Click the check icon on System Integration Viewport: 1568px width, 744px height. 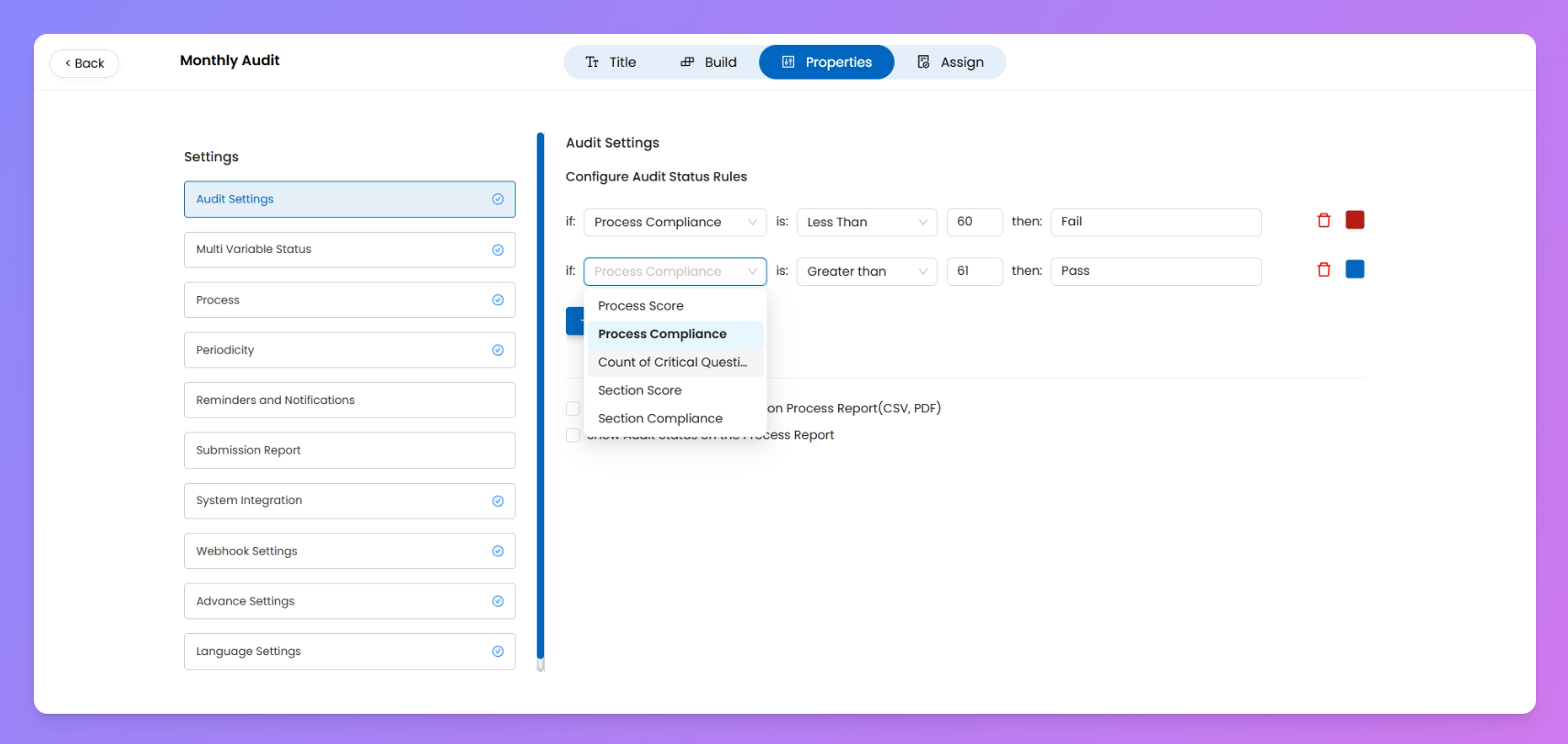coord(497,500)
